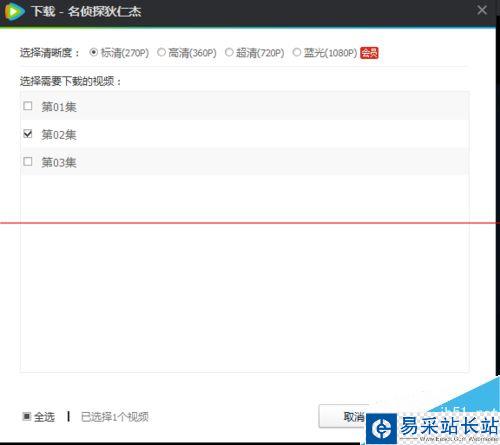
Task: Select the 标清(270P) quality option
Action: (x=94, y=53)
